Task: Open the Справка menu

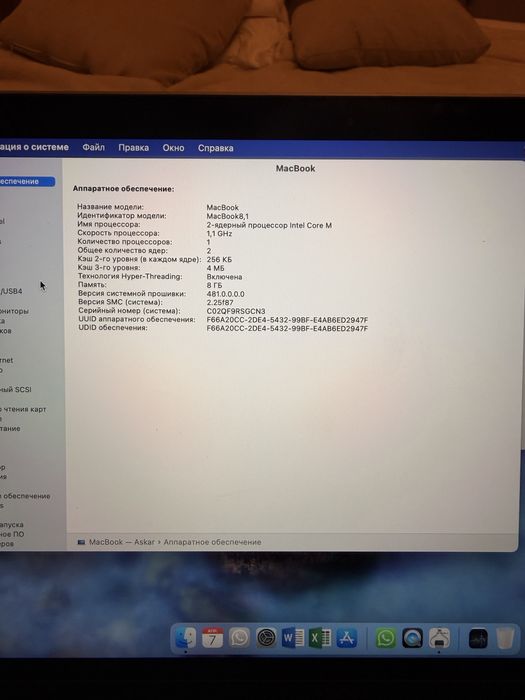Action: click(x=216, y=148)
